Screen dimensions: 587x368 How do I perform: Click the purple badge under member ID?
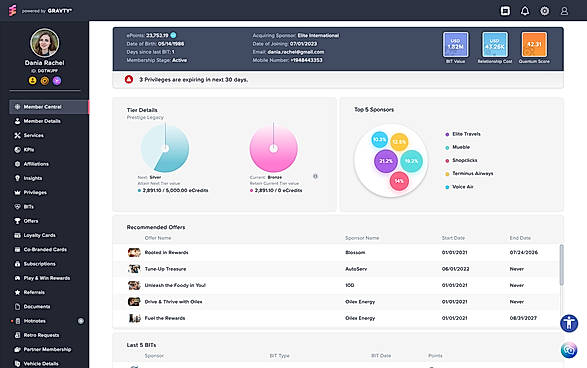[x=57, y=80]
